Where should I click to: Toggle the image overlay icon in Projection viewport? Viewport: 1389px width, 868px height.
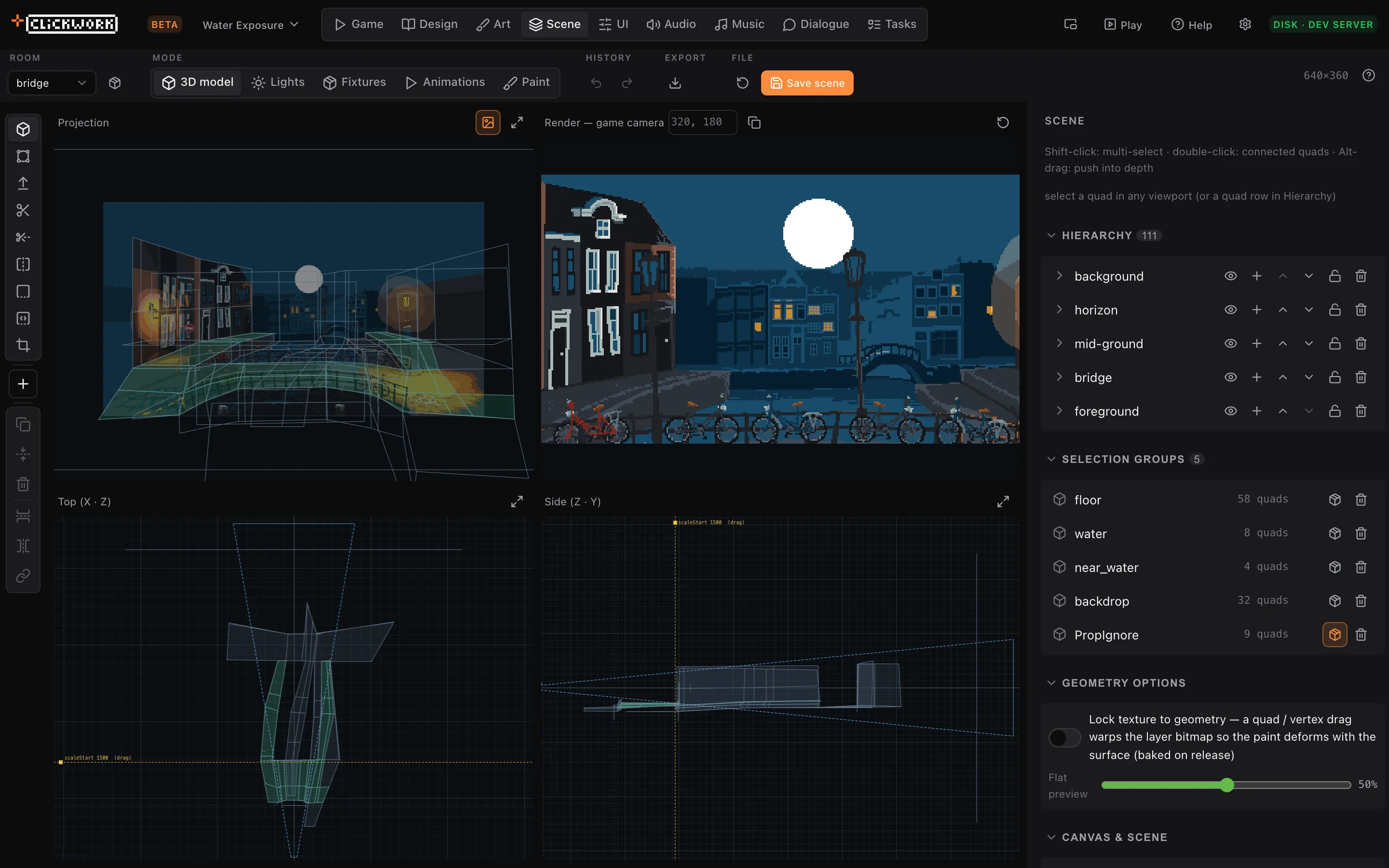[x=488, y=122]
